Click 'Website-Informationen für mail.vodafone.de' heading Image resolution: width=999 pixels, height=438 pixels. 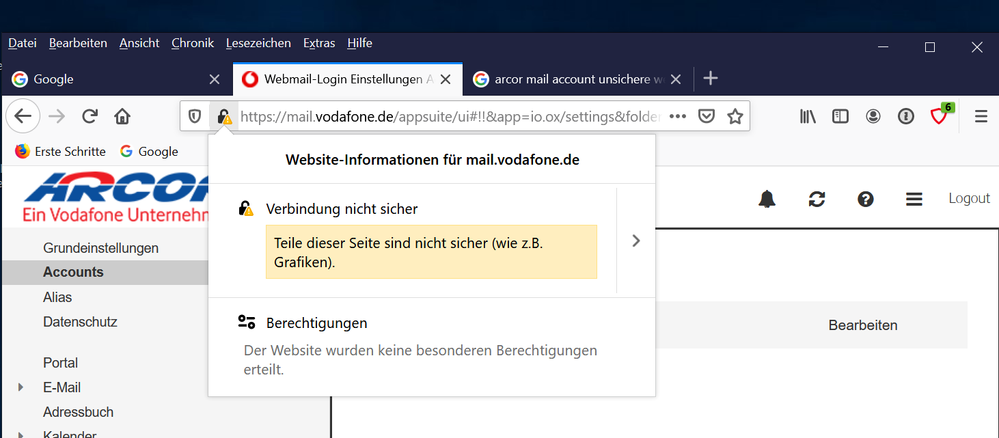click(x=432, y=160)
